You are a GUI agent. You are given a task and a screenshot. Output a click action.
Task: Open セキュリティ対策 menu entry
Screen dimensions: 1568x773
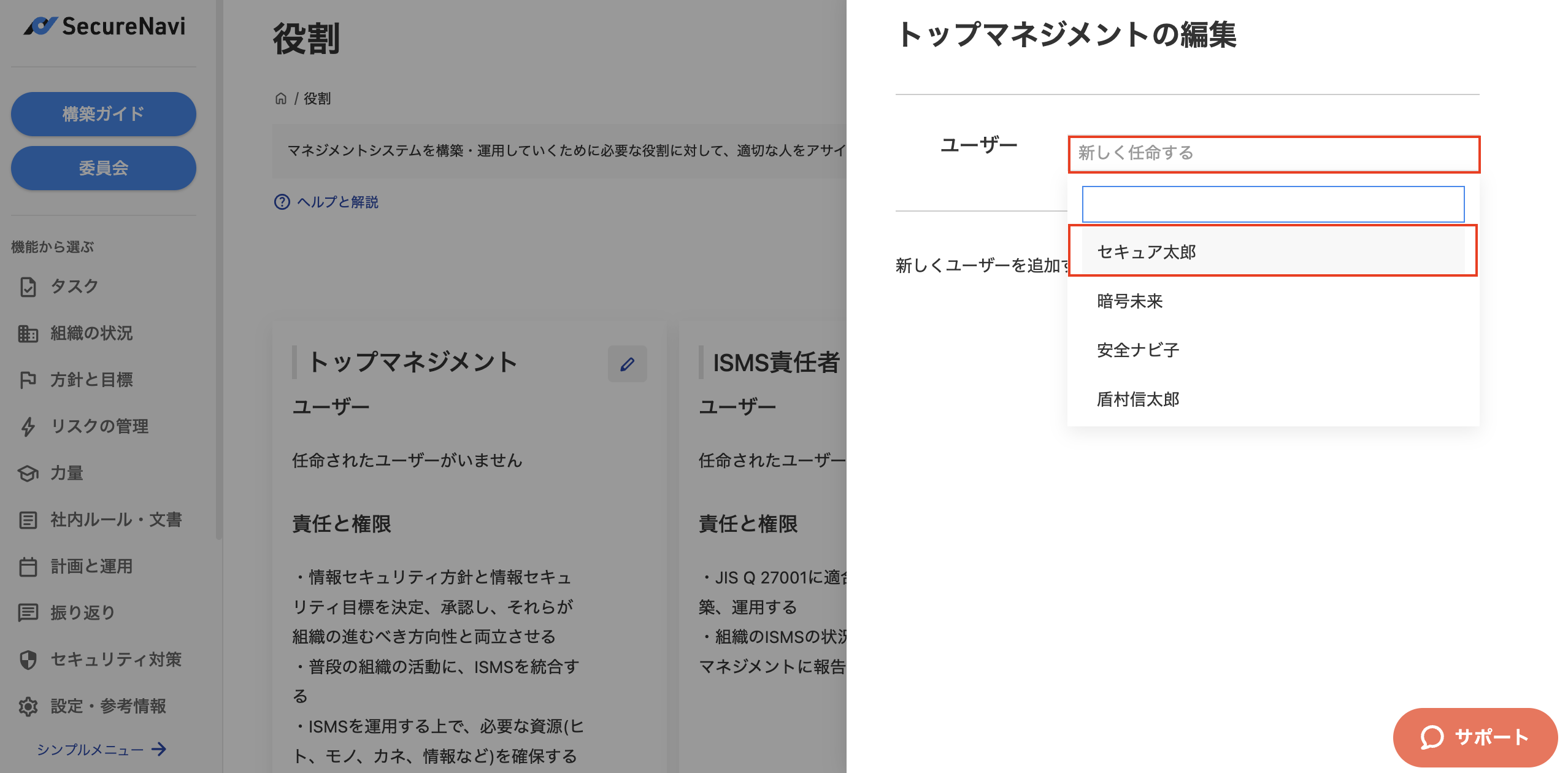point(116,660)
